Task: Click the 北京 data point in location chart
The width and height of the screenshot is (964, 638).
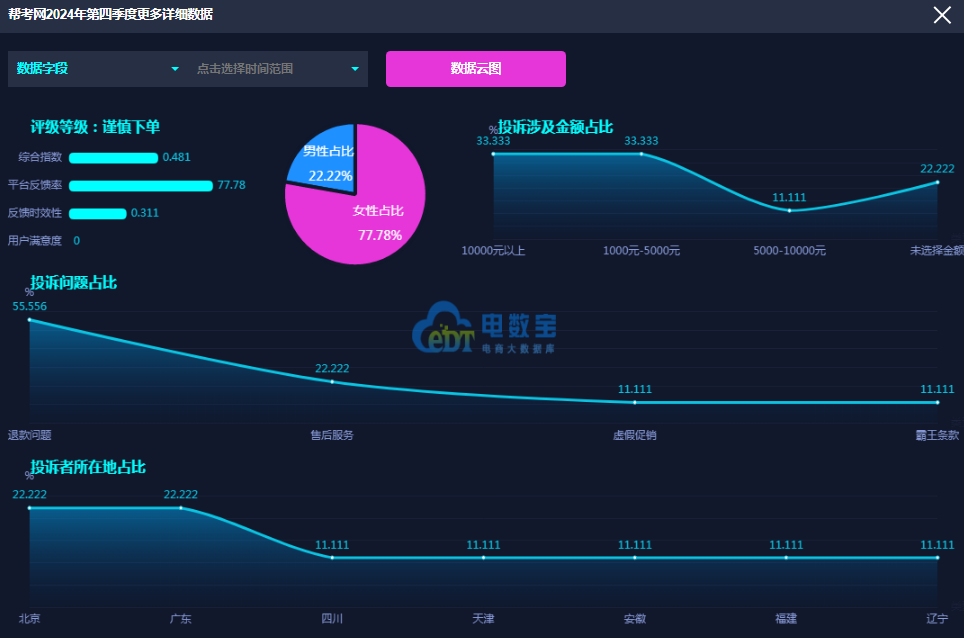Action: (29, 508)
